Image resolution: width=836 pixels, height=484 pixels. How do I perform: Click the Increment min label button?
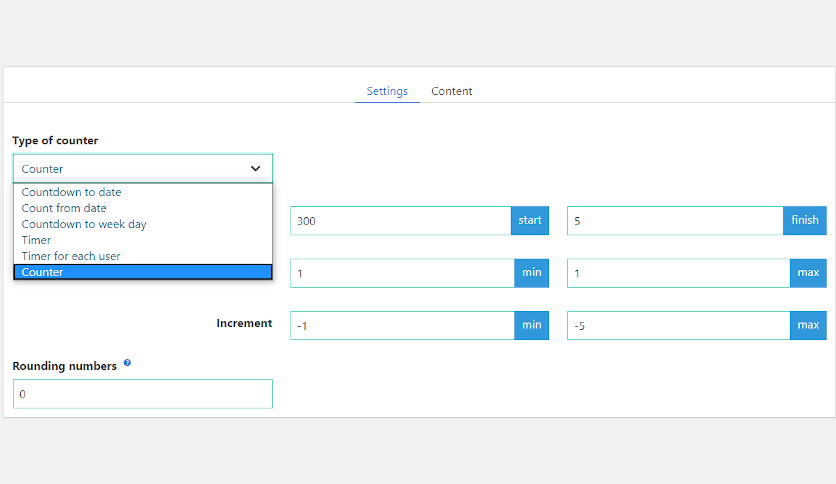pos(531,325)
